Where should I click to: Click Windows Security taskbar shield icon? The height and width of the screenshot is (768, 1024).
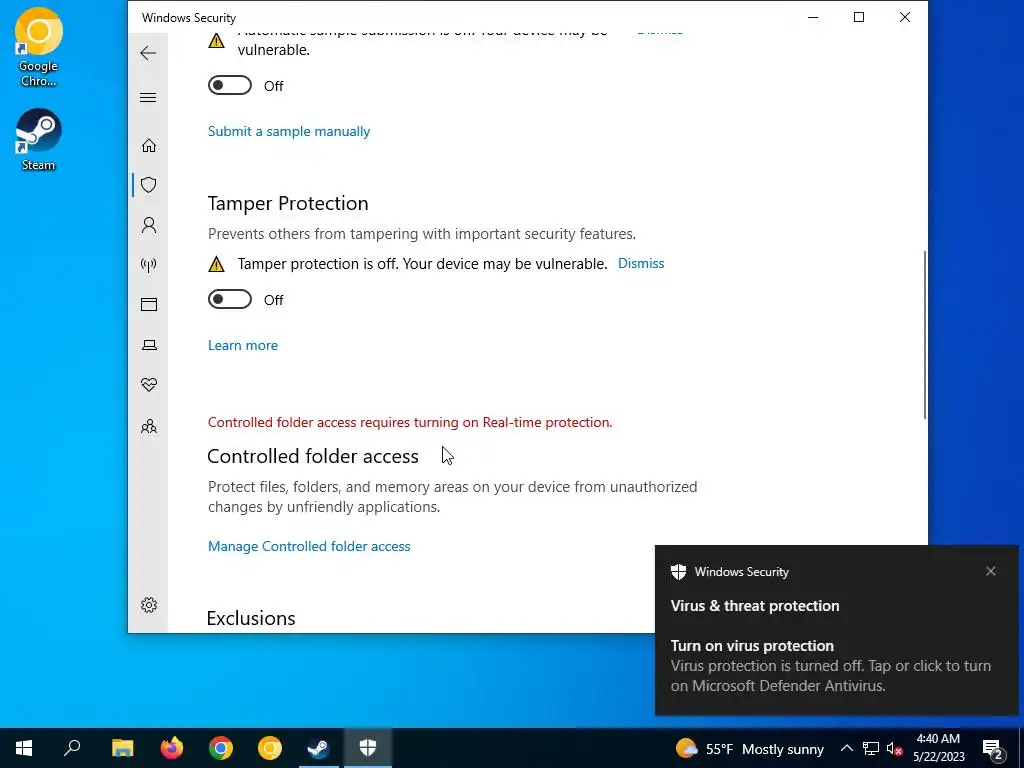pyautogui.click(x=368, y=748)
